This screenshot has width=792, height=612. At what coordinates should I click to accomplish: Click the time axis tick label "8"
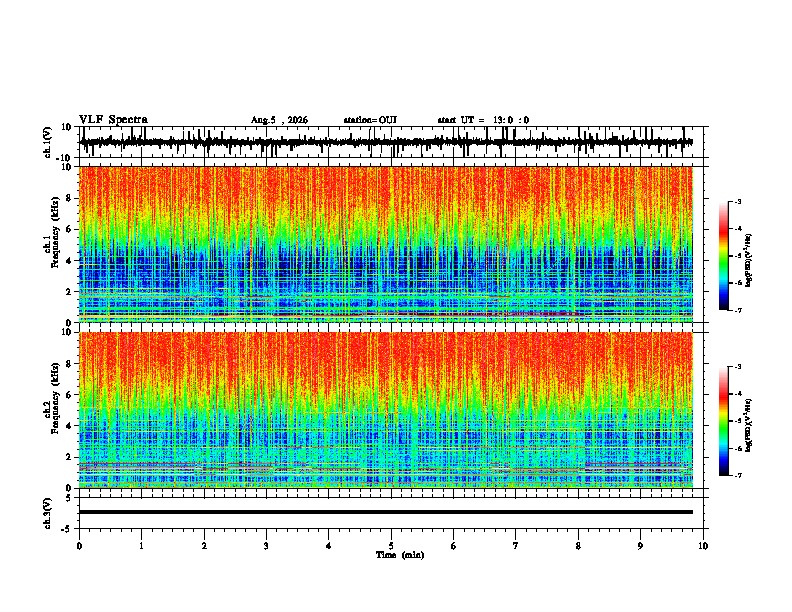(x=578, y=546)
